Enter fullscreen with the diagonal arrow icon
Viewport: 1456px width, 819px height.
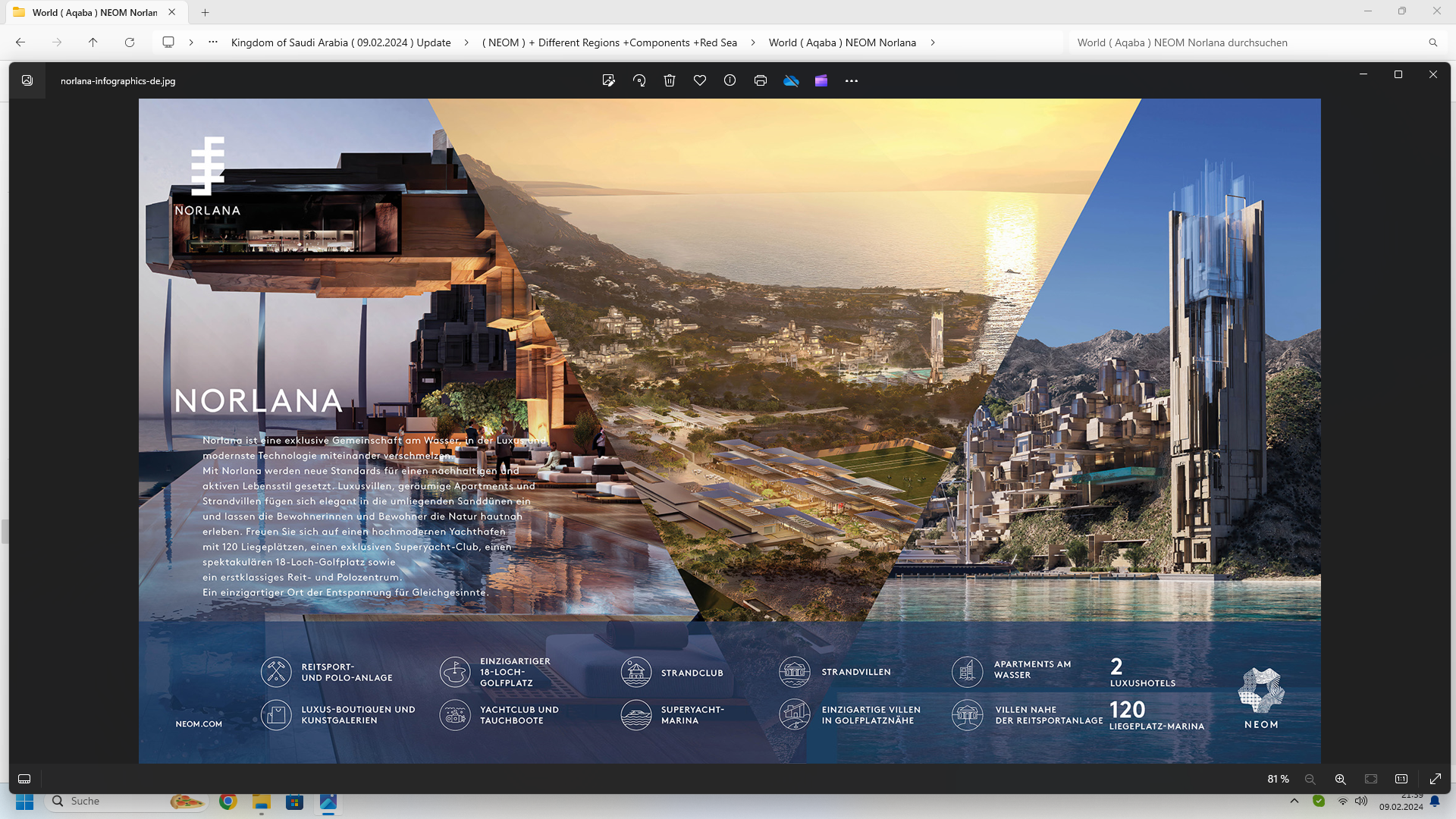coord(1435,779)
